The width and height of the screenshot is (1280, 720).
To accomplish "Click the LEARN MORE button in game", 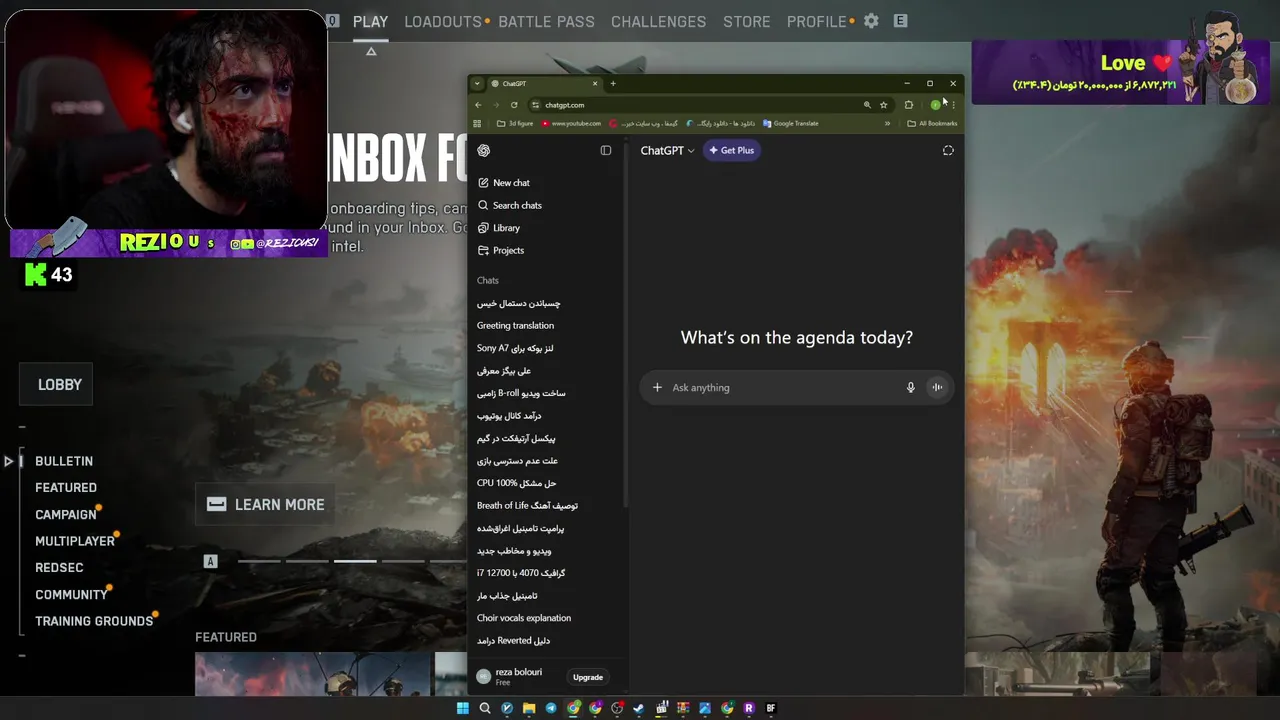I will (266, 505).
